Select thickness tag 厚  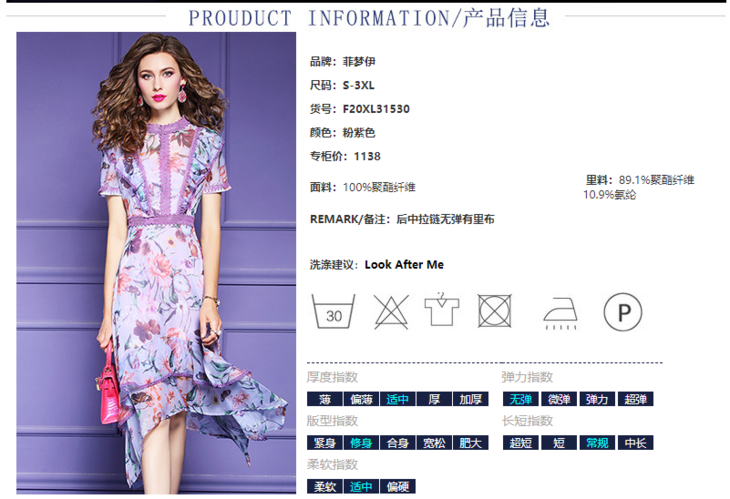point(434,399)
